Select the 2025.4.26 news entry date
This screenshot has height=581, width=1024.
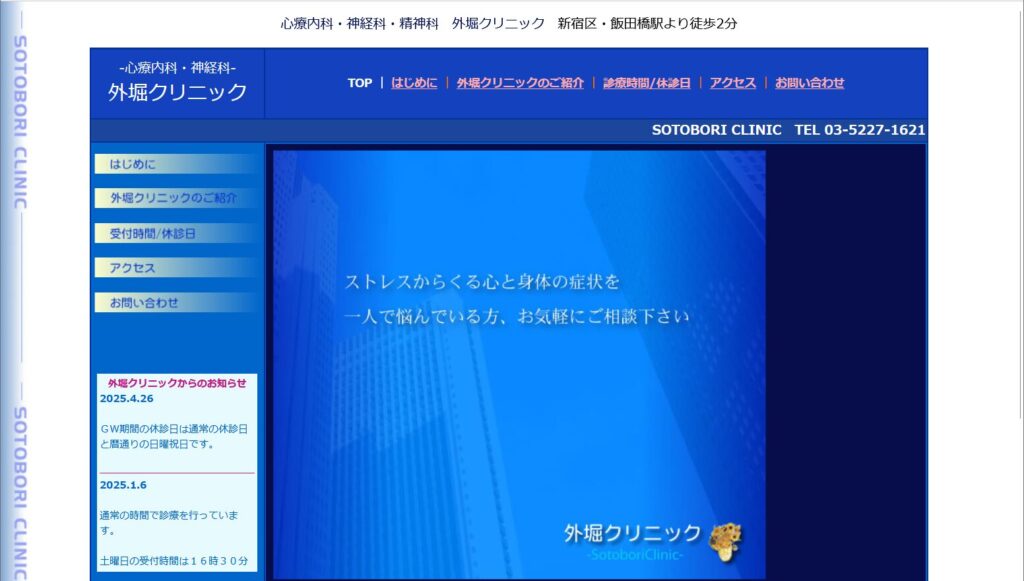pyautogui.click(x=126, y=398)
